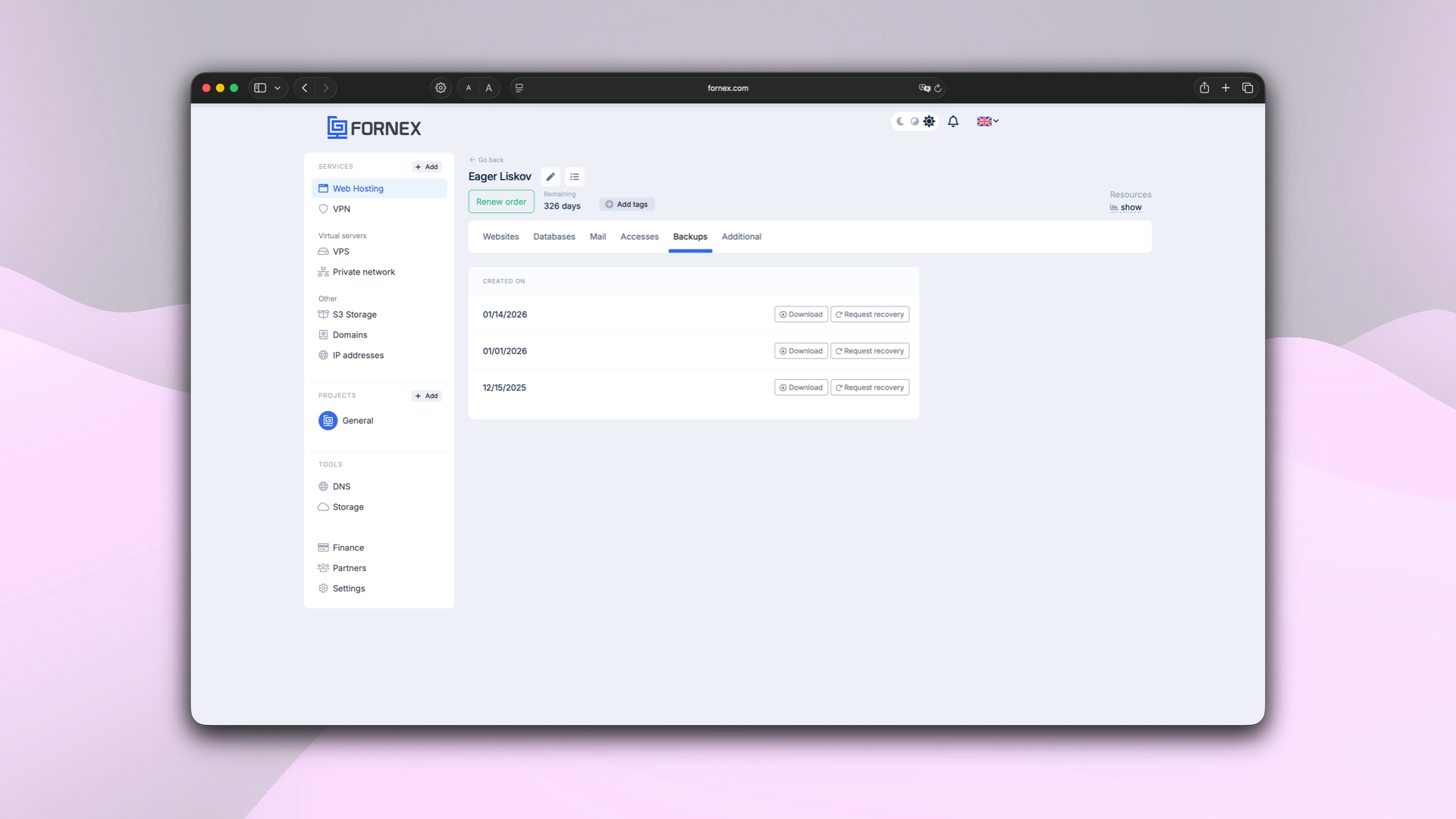1456x819 pixels.
Task: Open the notifications bell
Action: point(953,121)
